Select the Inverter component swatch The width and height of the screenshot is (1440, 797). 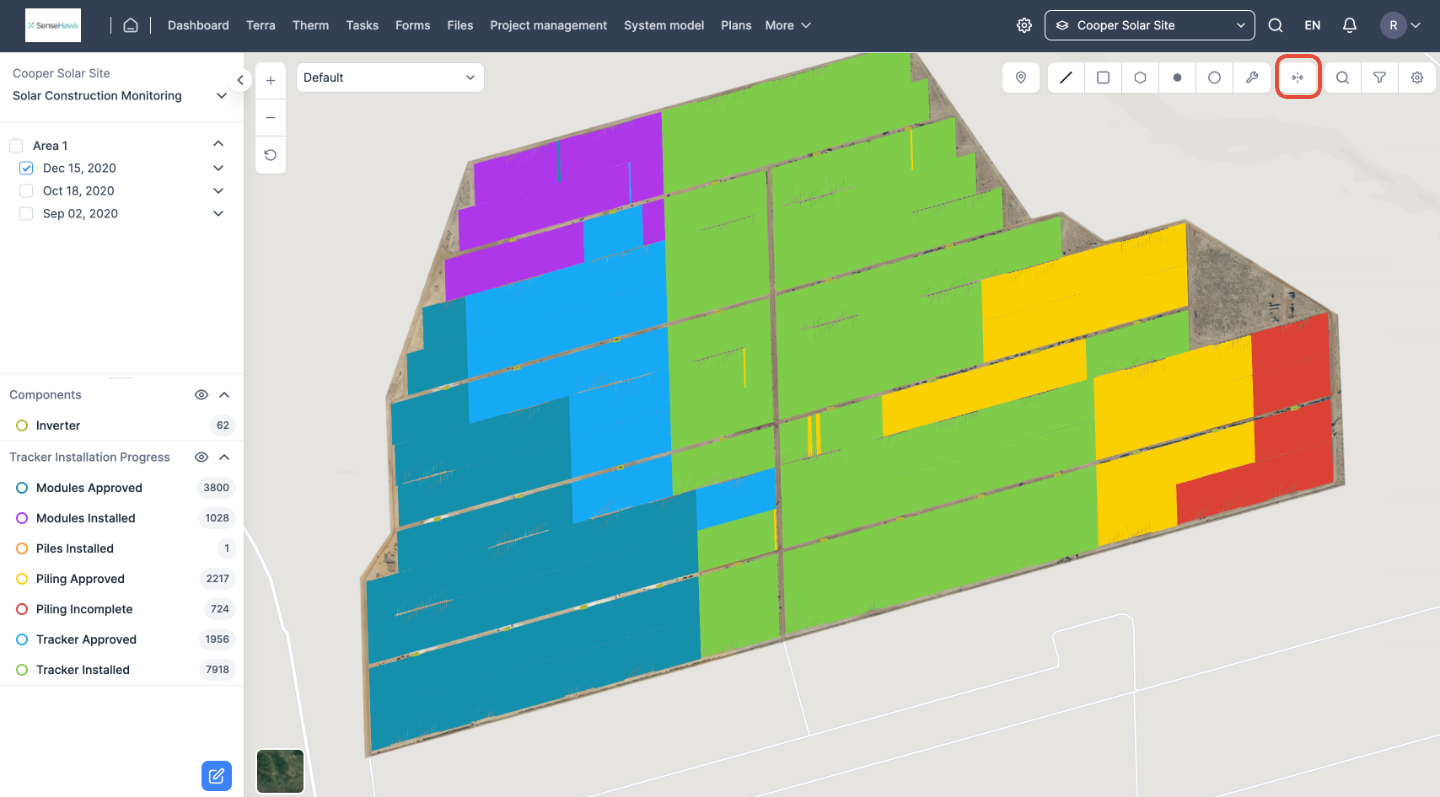point(22,426)
